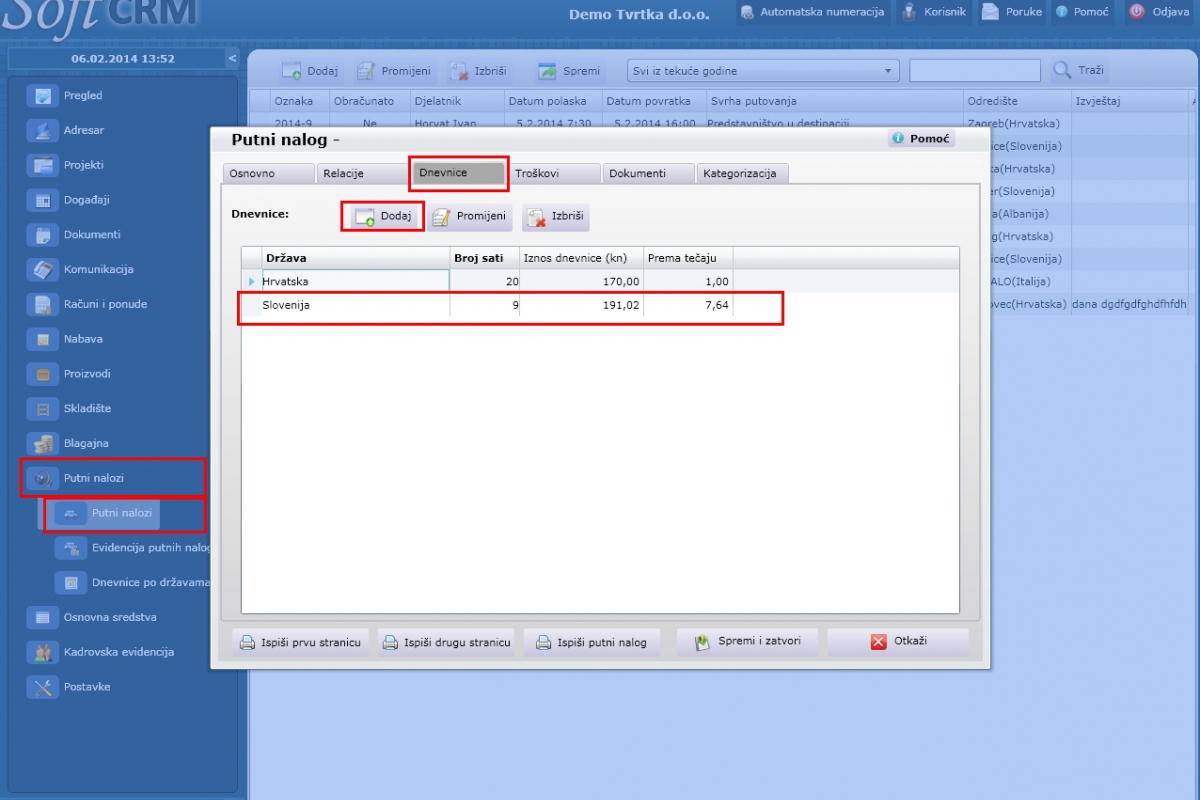Click the 191,02 amount cell
Screen dimensions: 1200x800
click(581, 306)
